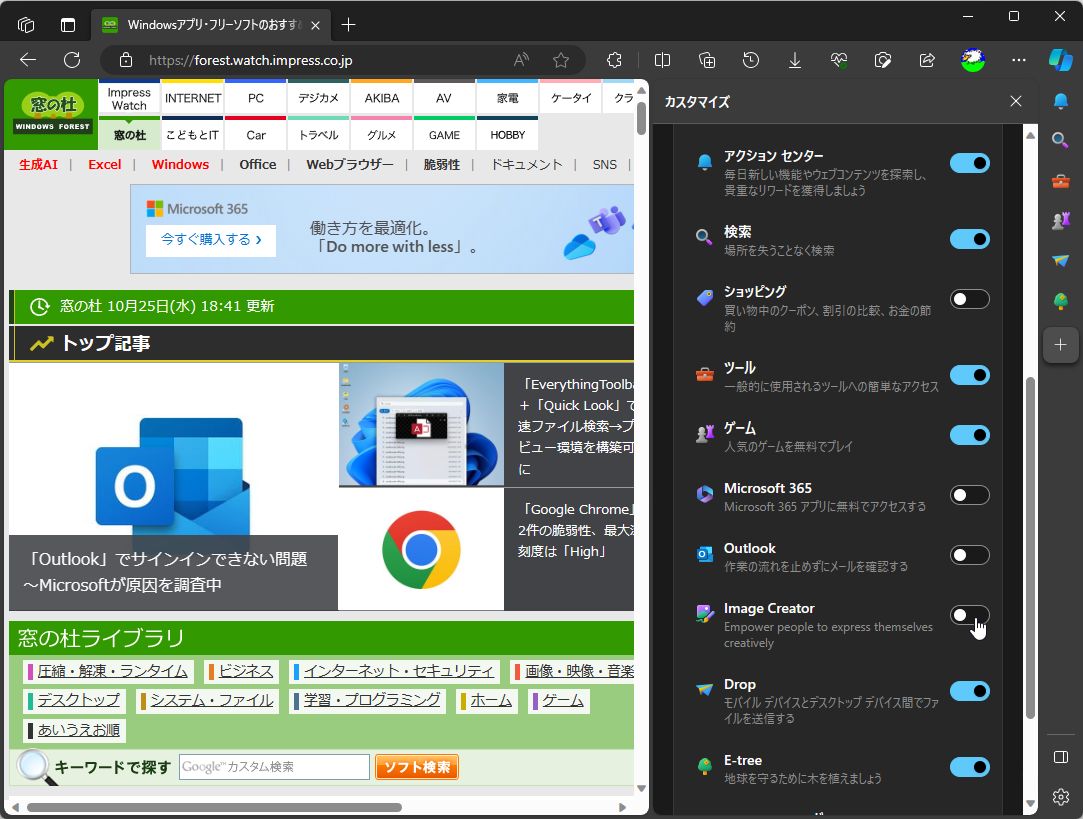Select the Excel menu item

pos(104,164)
